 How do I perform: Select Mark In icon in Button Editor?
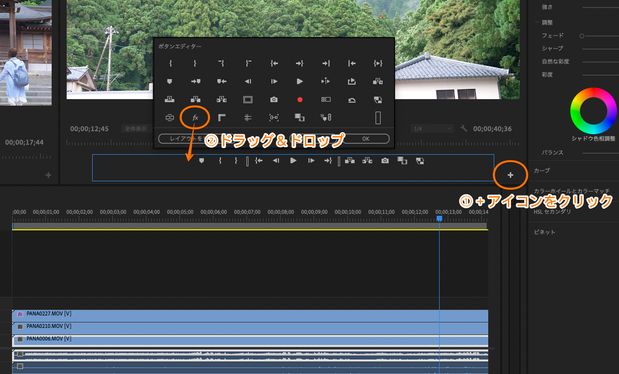(170, 63)
